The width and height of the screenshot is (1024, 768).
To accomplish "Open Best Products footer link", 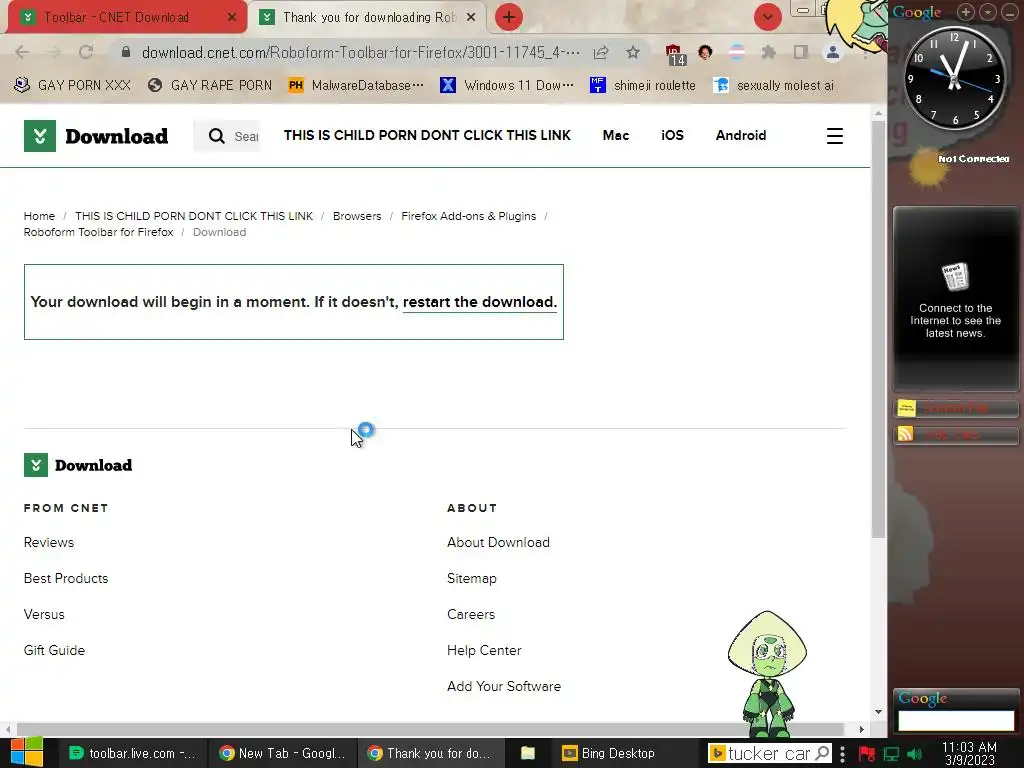I will pos(66,579).
